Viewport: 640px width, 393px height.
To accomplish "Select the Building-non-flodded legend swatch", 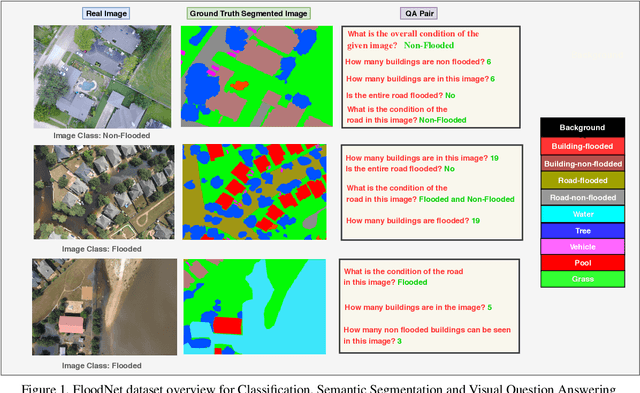I will (582, 164).
